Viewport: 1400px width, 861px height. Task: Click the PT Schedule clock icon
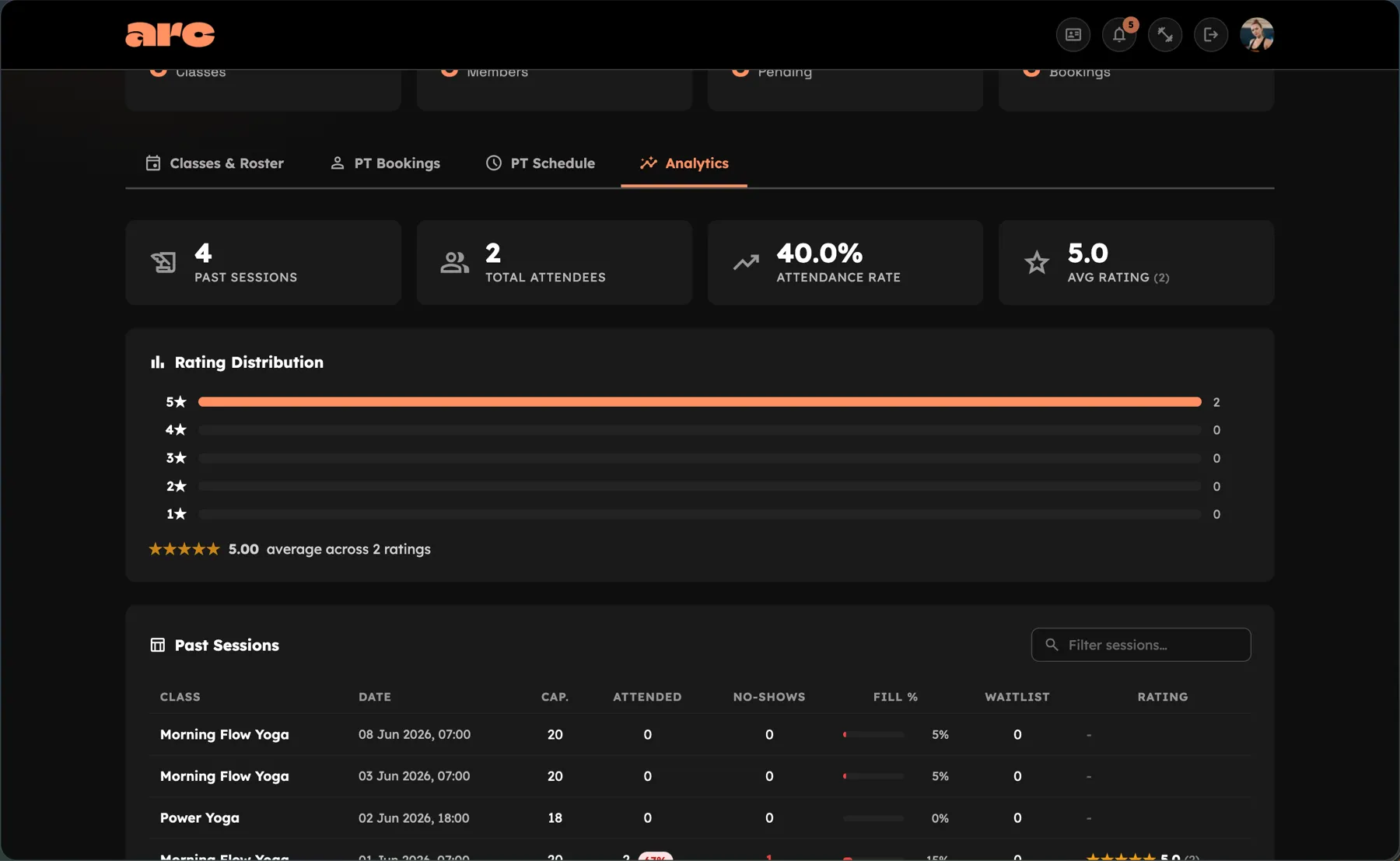(494, 163)
